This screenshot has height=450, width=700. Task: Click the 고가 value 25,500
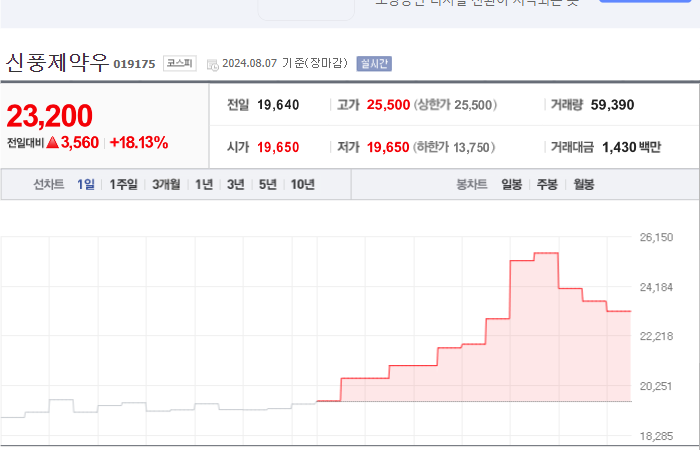(388, 105)
